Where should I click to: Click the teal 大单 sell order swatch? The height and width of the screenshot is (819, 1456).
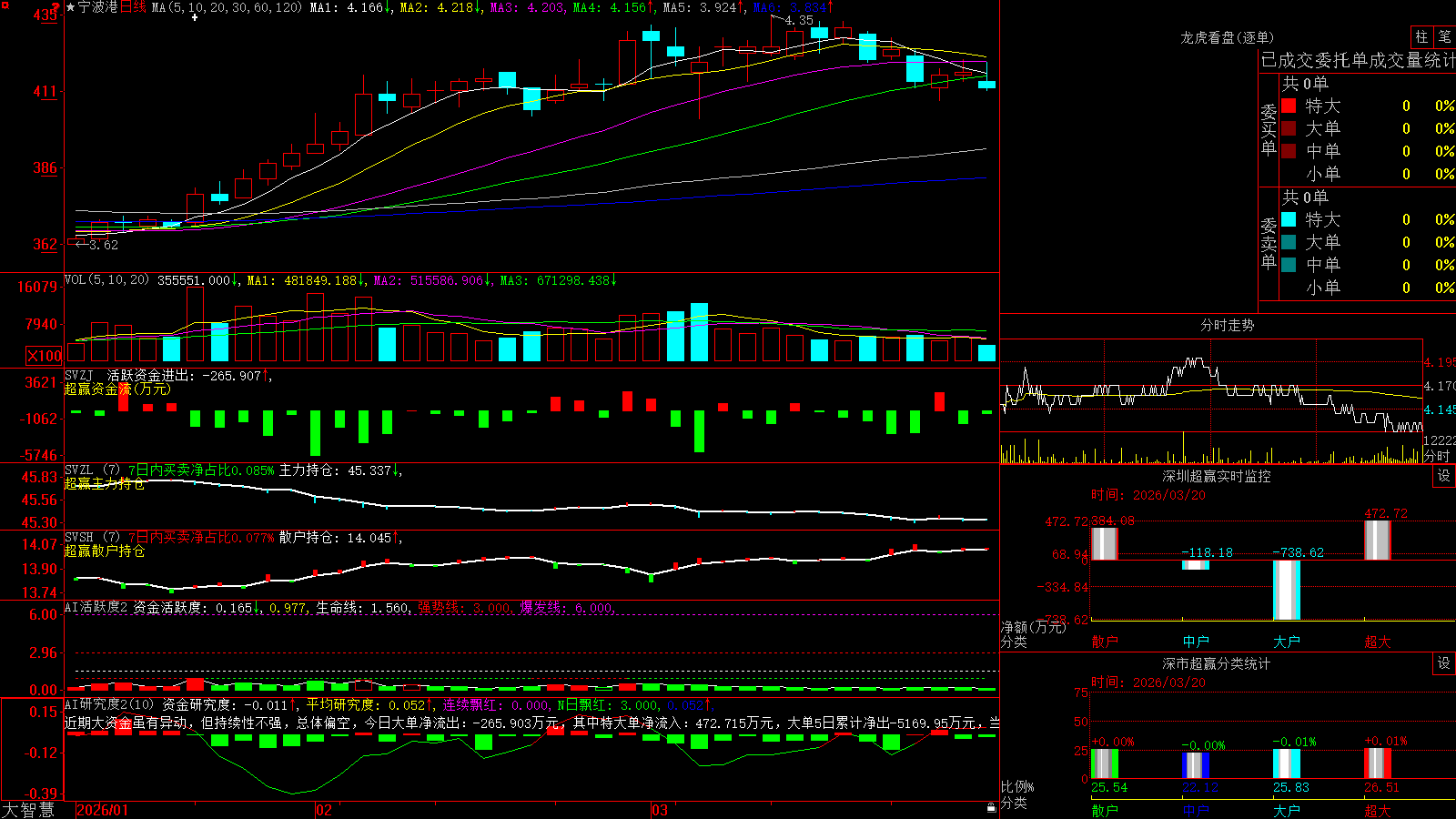tap(1289, 242)
